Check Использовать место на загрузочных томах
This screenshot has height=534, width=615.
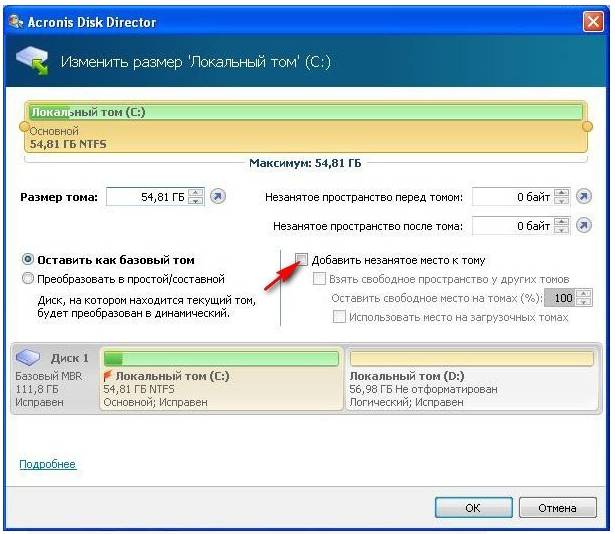[x=339, y=317]
